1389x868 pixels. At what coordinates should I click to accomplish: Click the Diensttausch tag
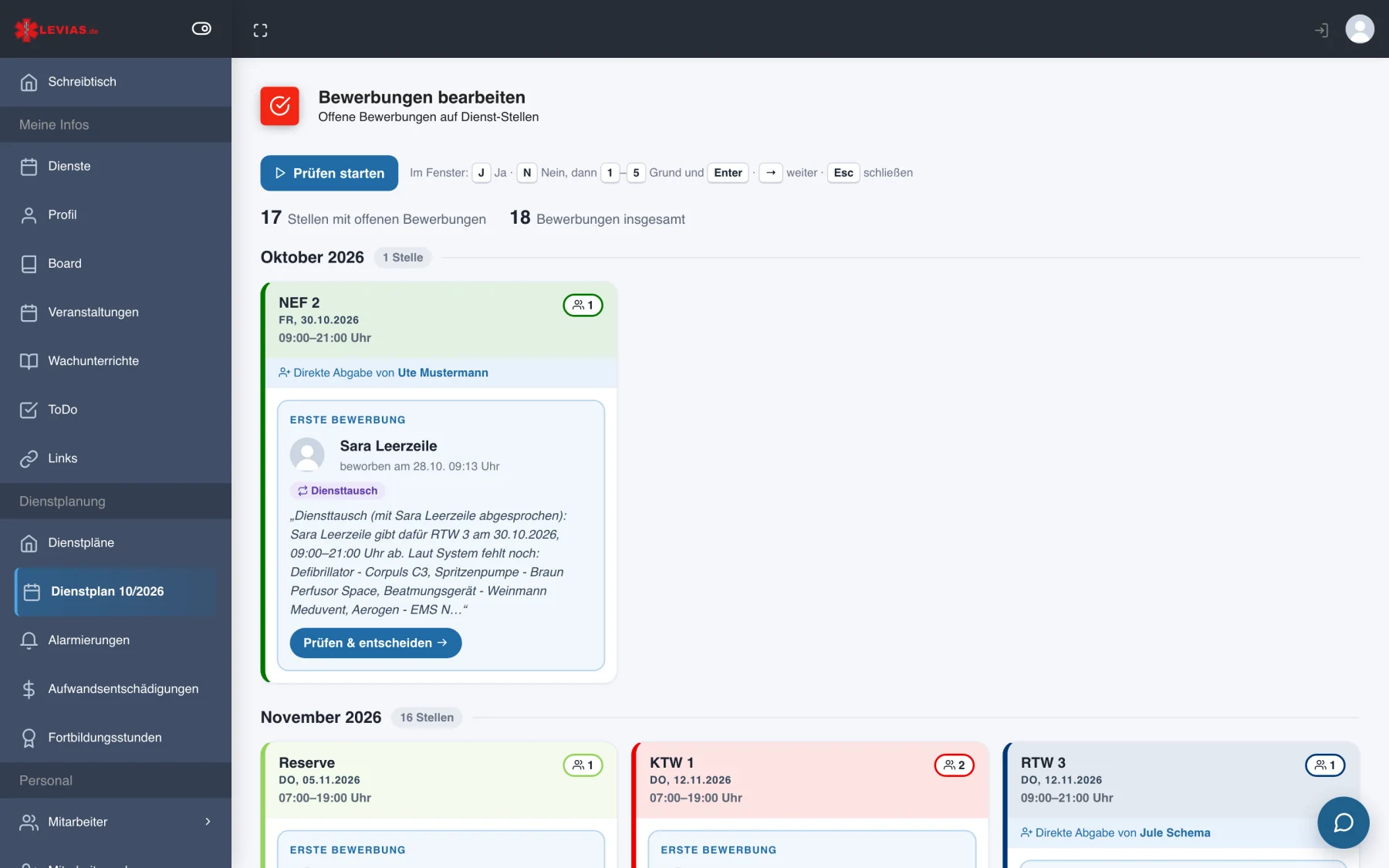(x=338, y=491)
